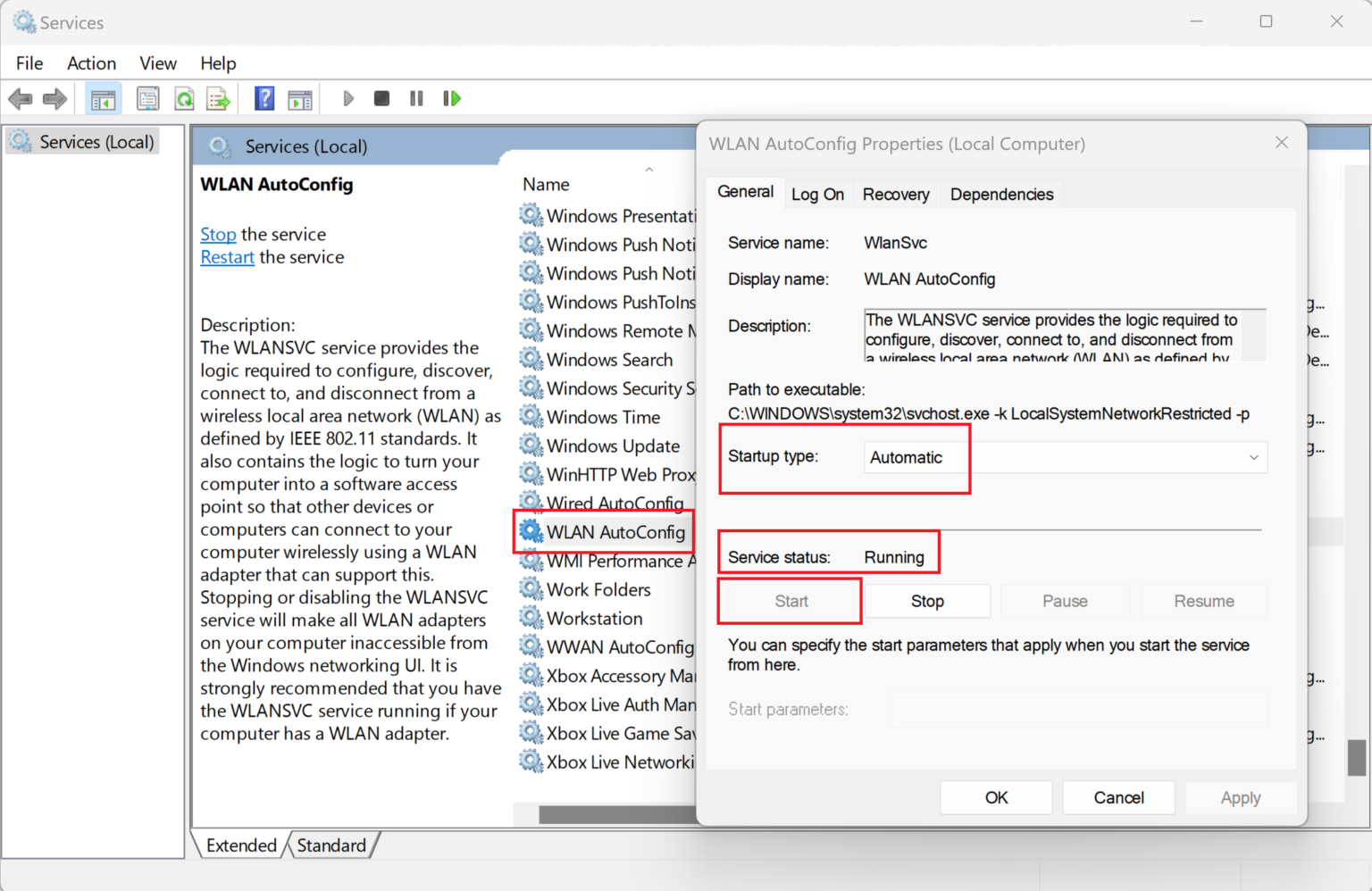1372x891 pixels.
Task: Click the Restart Service toolbar icon
Action: 452,98
